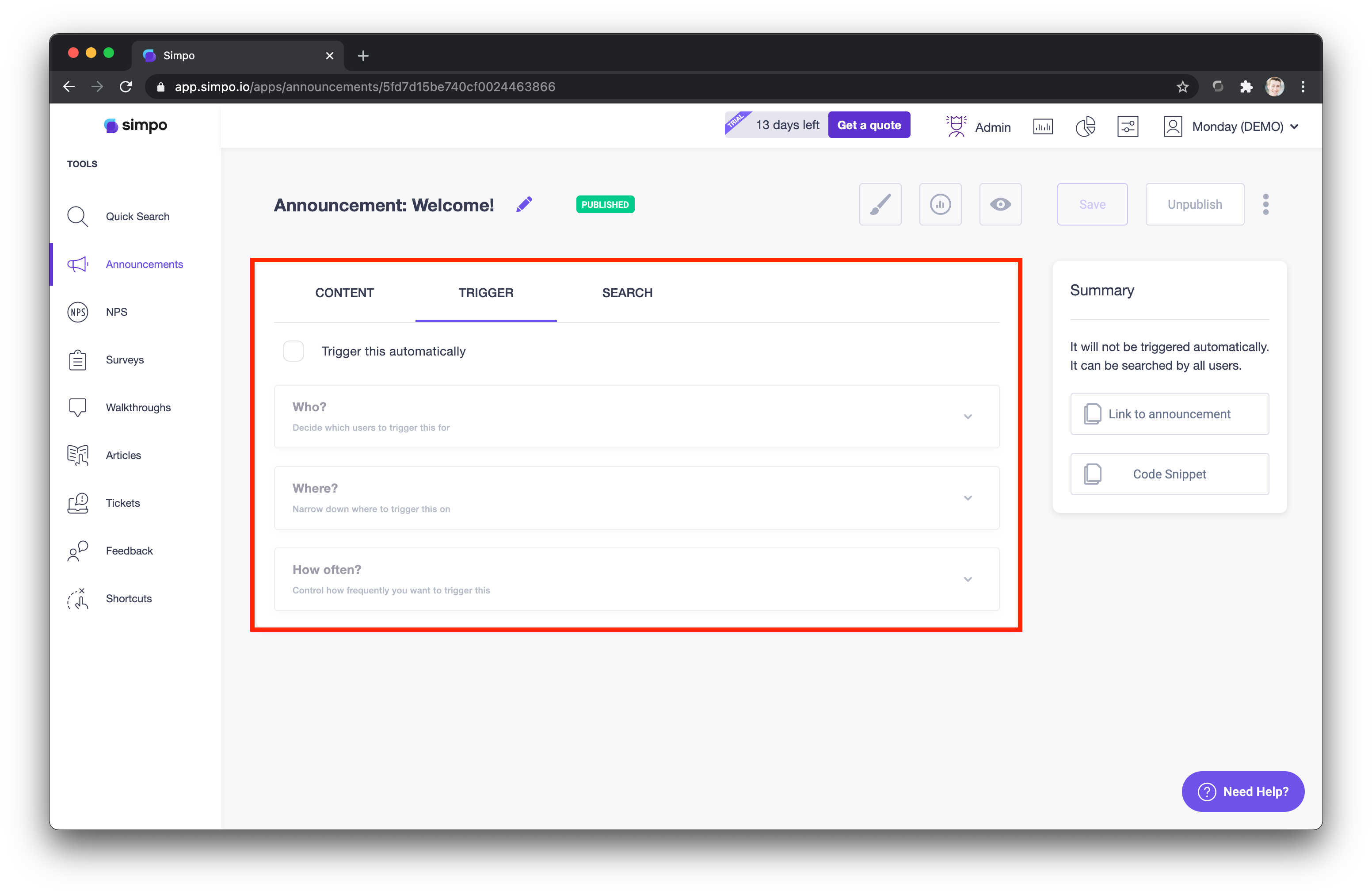Screen dimensions: 1372x895
Task: Click the TOOLS sidebar heading
Action: click(82, 164)
